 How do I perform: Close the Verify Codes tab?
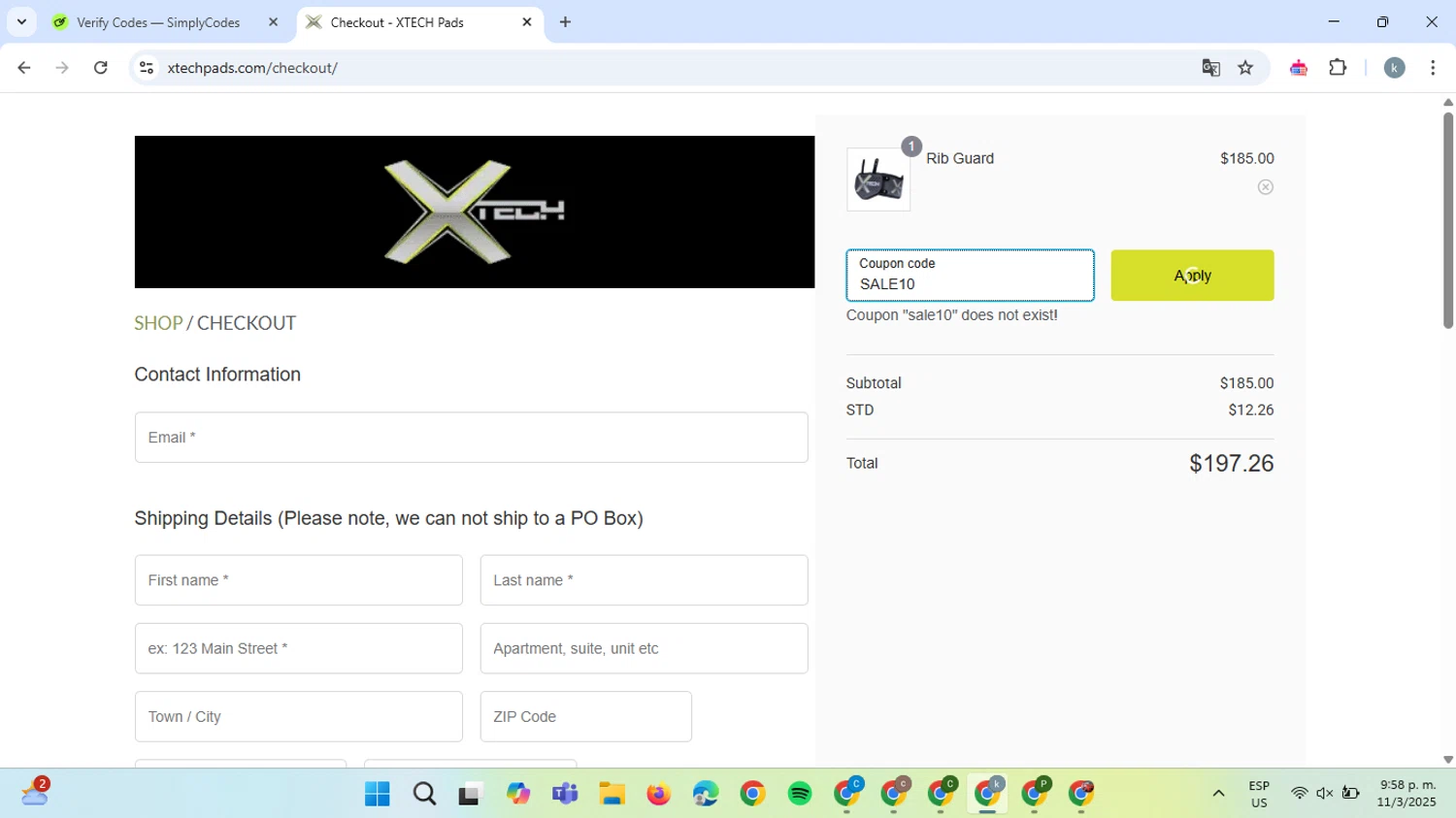pos(273,22)
